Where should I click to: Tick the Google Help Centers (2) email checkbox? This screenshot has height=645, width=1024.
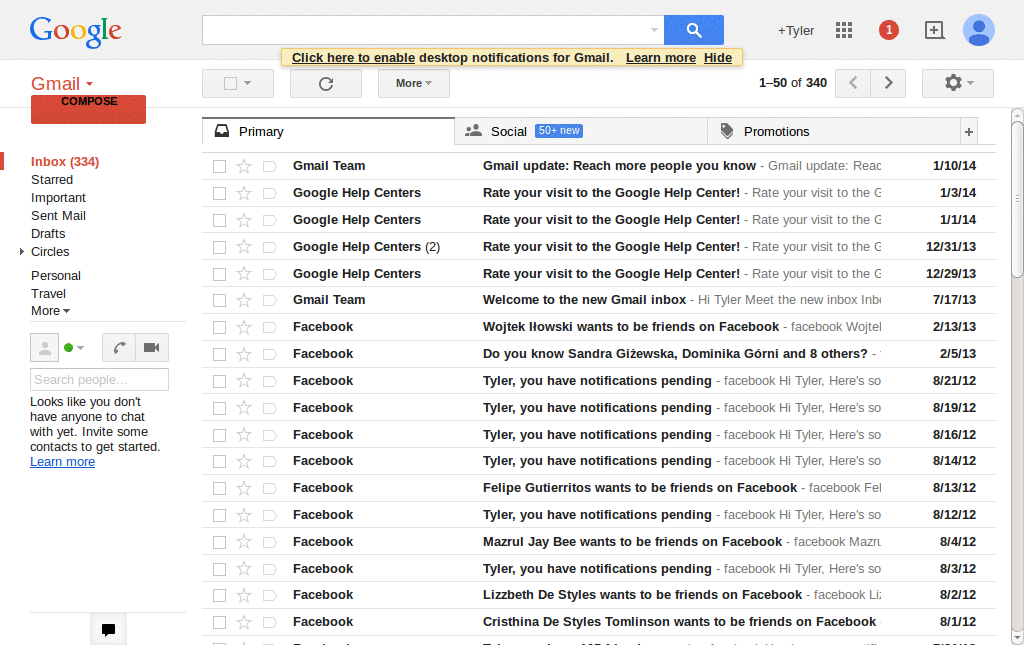tap(219, 247)
